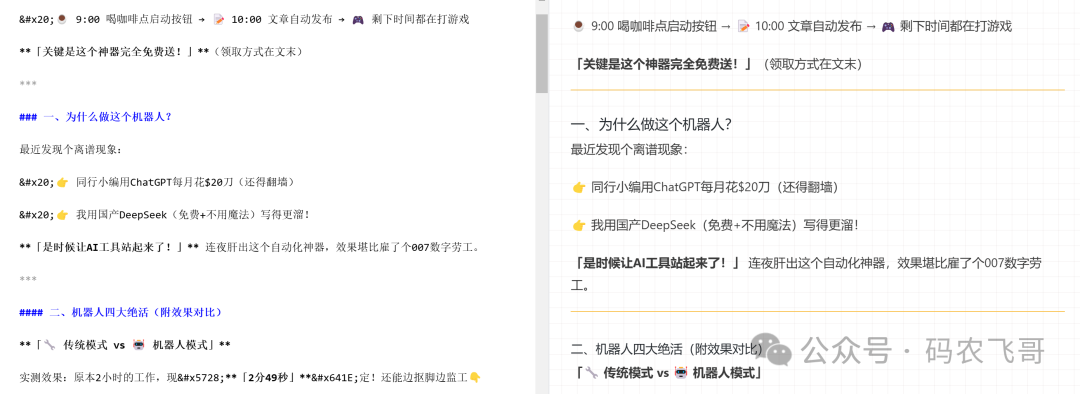Click the second '***' separator line in editor

point(28,280)
